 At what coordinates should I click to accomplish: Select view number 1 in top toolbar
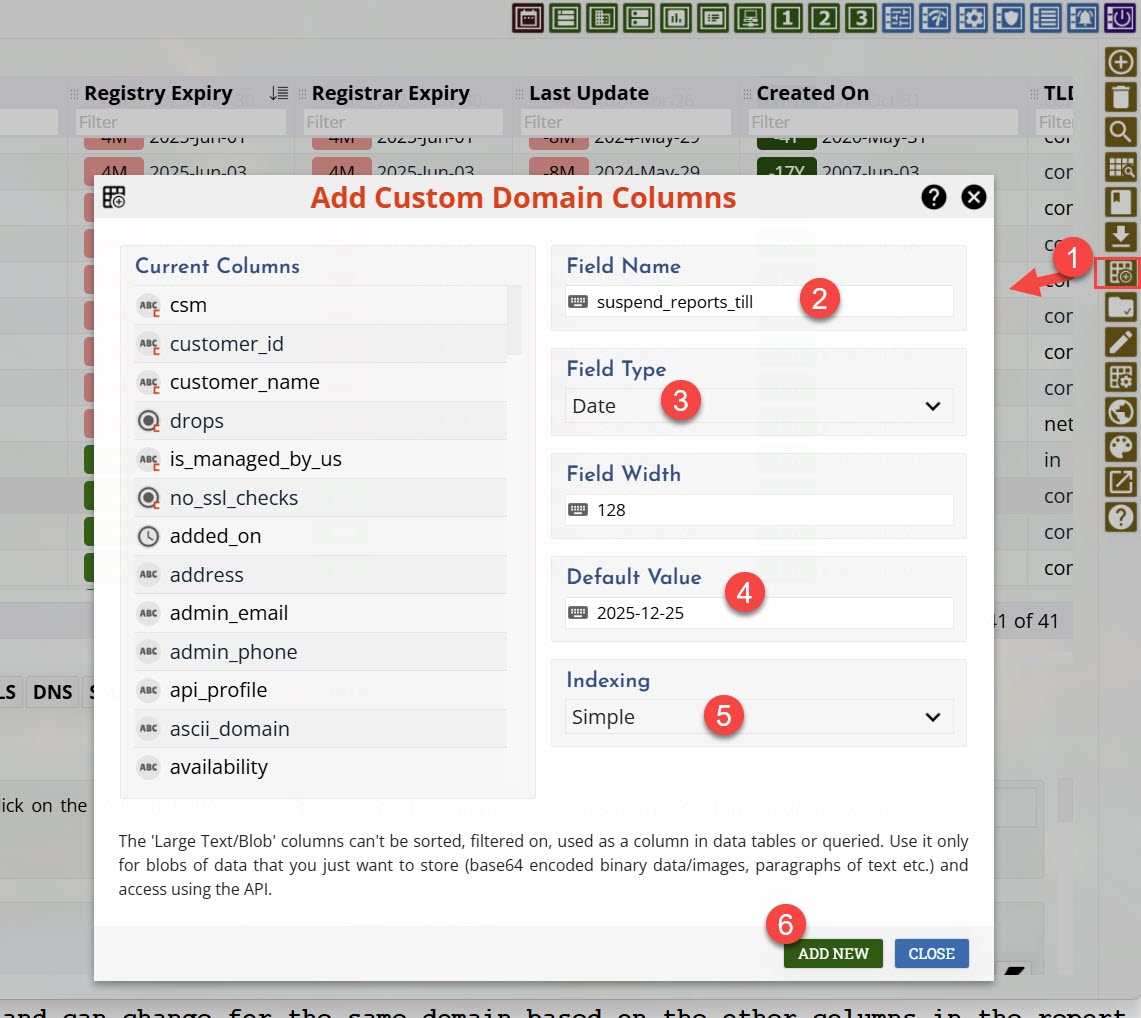point(787,18)
